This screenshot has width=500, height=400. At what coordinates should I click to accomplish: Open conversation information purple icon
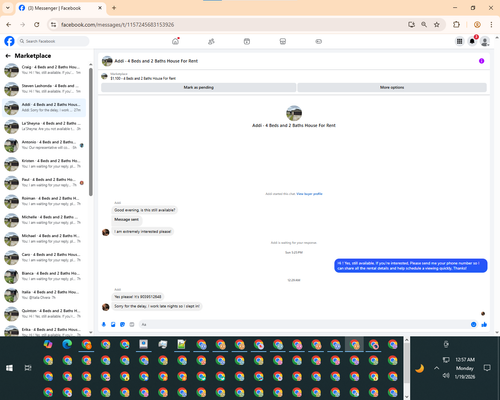point(481,61)
